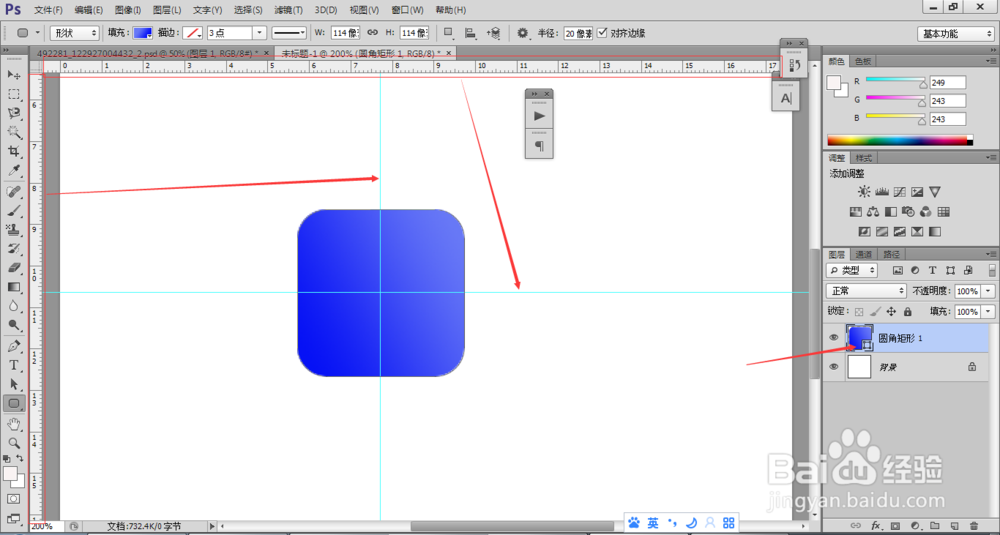Open stroke width 3 点 dropdown
This screenshot has width=1000, height=535.
pyautogui.click(x=260, y=33)
